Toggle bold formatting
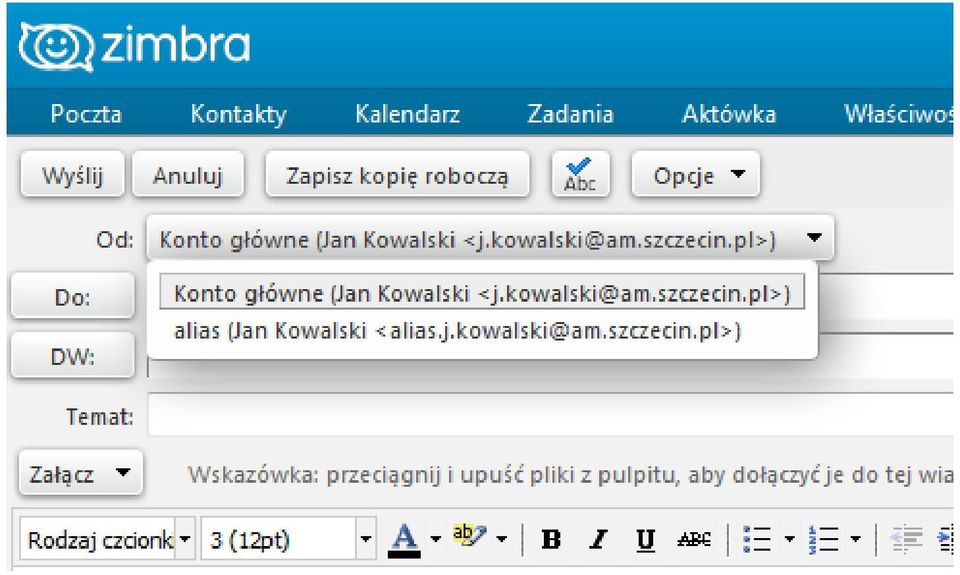This screenshot has height=575, width=960. coord(551,539)
